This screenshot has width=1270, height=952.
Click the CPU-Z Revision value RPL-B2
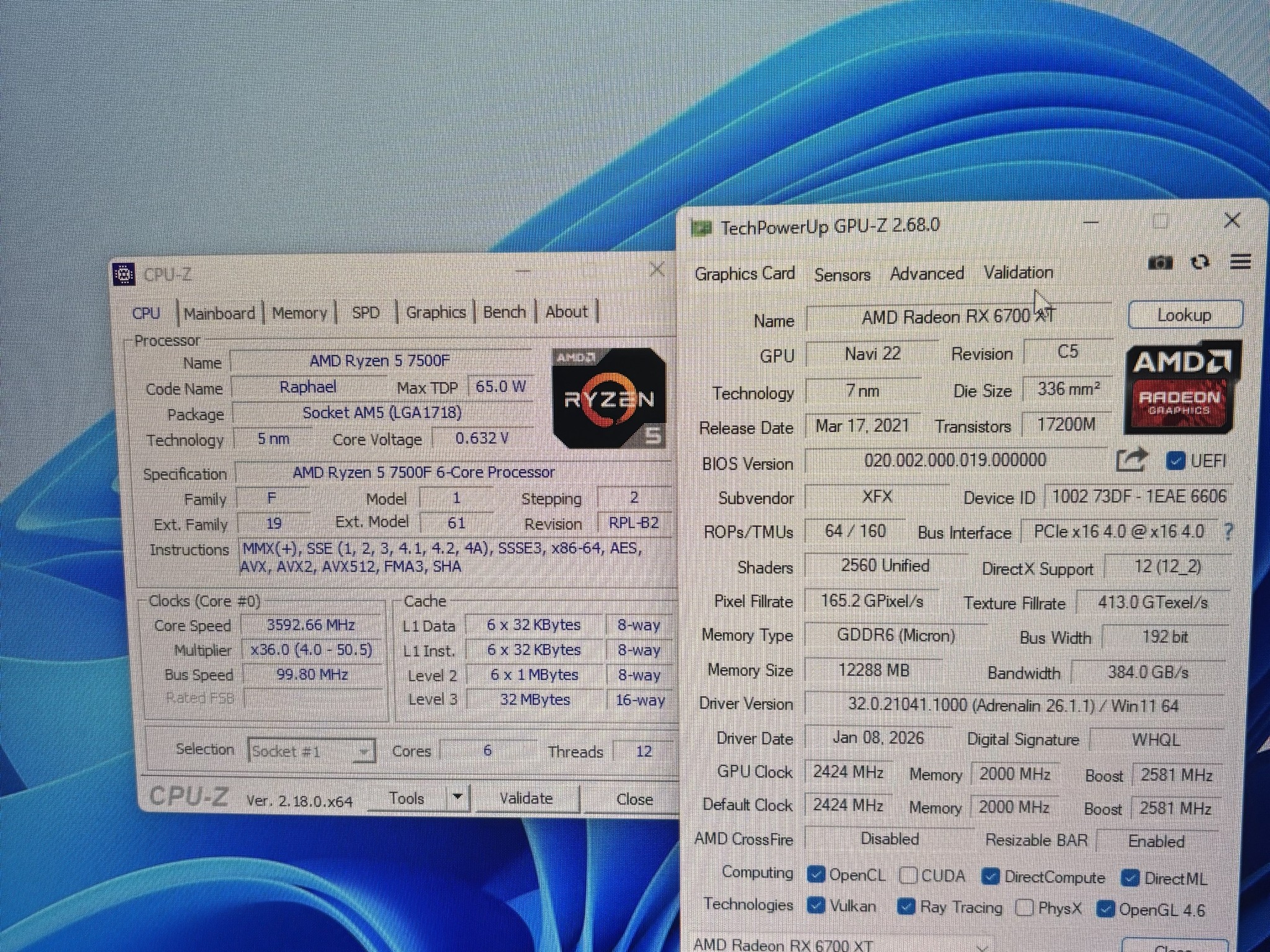(x=634, y=523)
